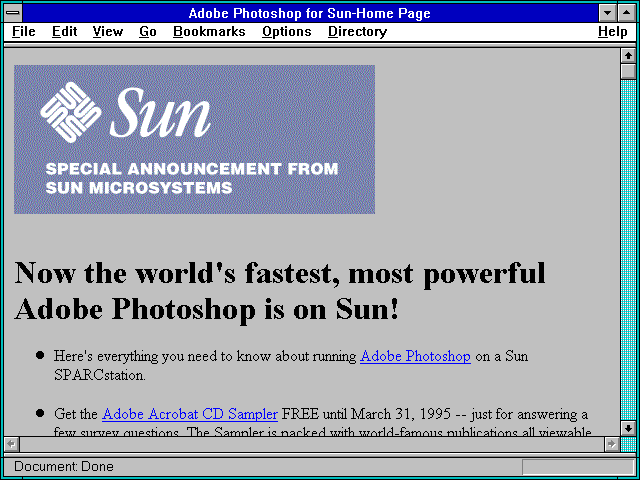Screen dimensions: 640x480
Task: Follow the Adobe Photoshop link
Action: click(x=415, y=356)
